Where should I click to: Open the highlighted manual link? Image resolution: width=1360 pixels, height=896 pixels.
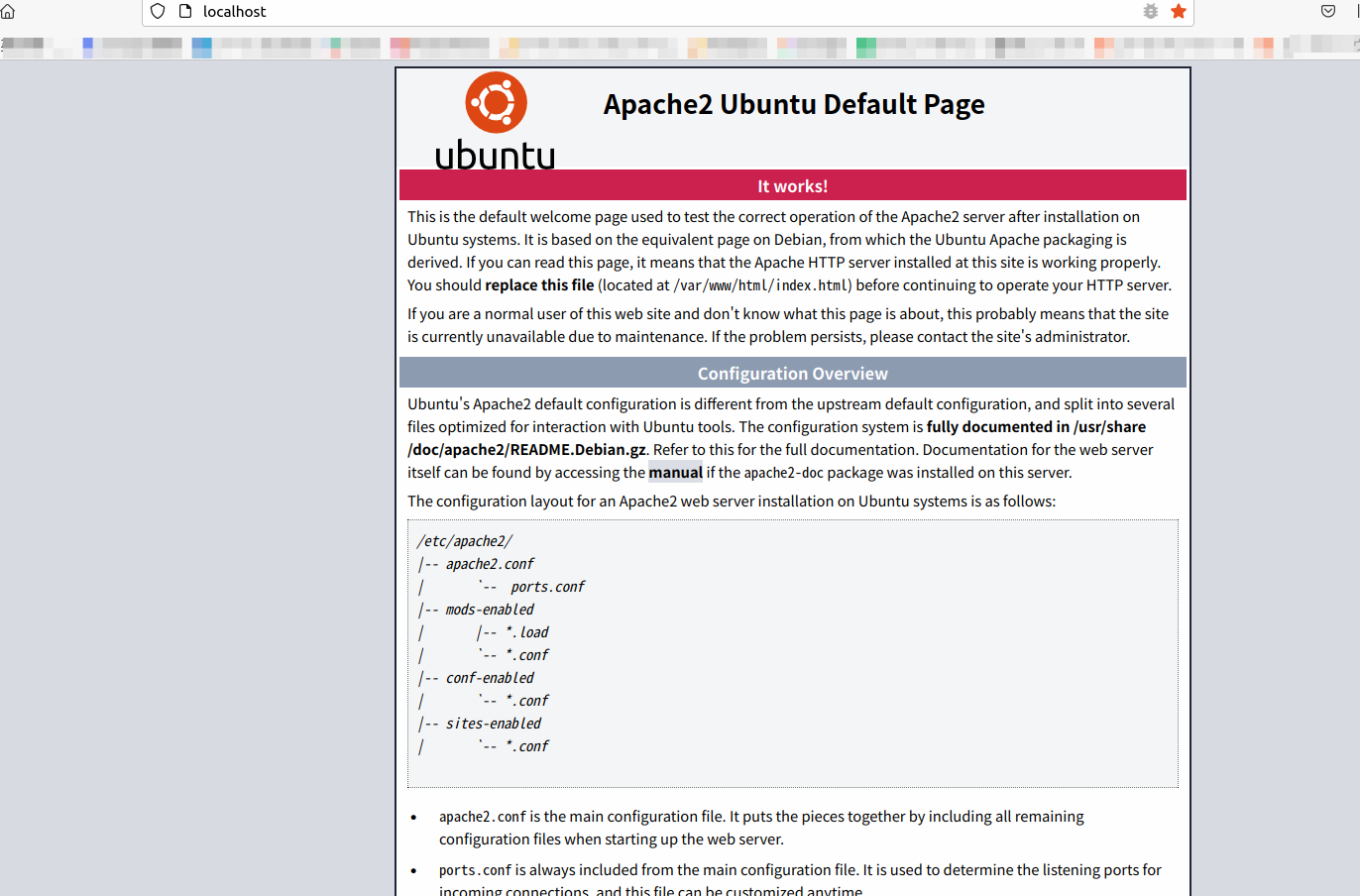(x=675, y=472)
